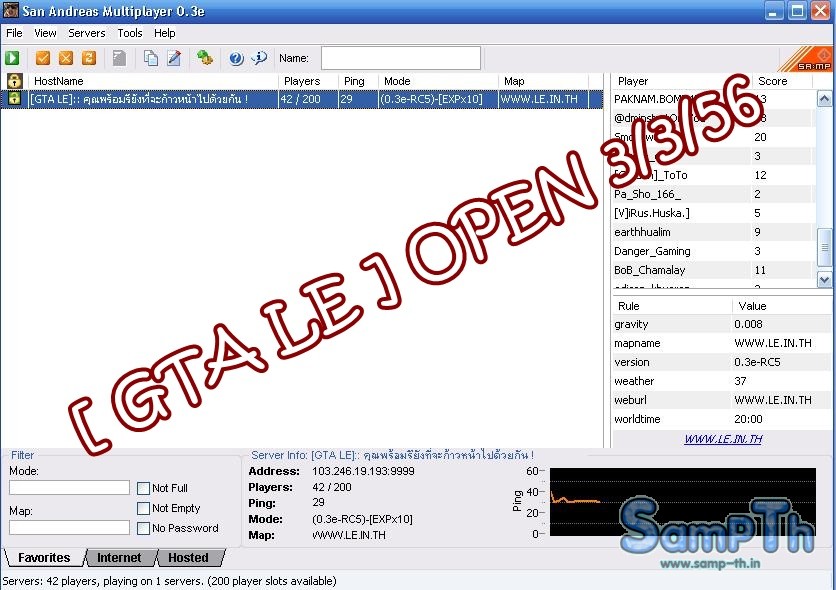Open the View menu
Image resolution: width=836 pixels, height=590 pixels.
[45, 33]
